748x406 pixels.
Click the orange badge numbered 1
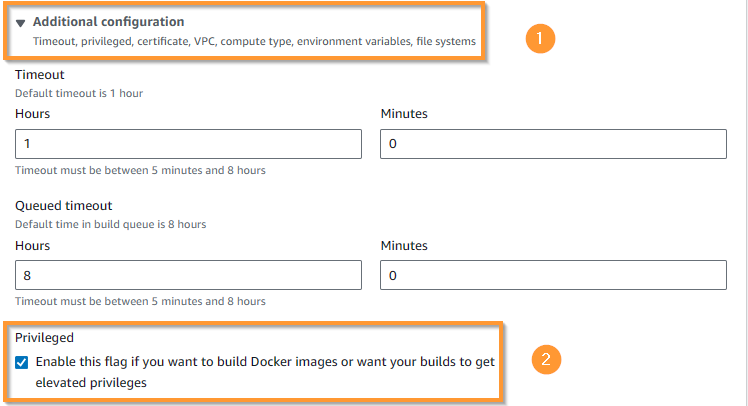pyautogui.click(x=540, y=38)
